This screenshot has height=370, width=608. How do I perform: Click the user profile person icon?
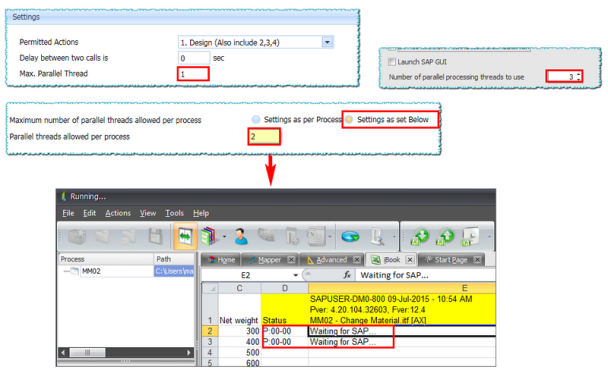tap(241, 236)
